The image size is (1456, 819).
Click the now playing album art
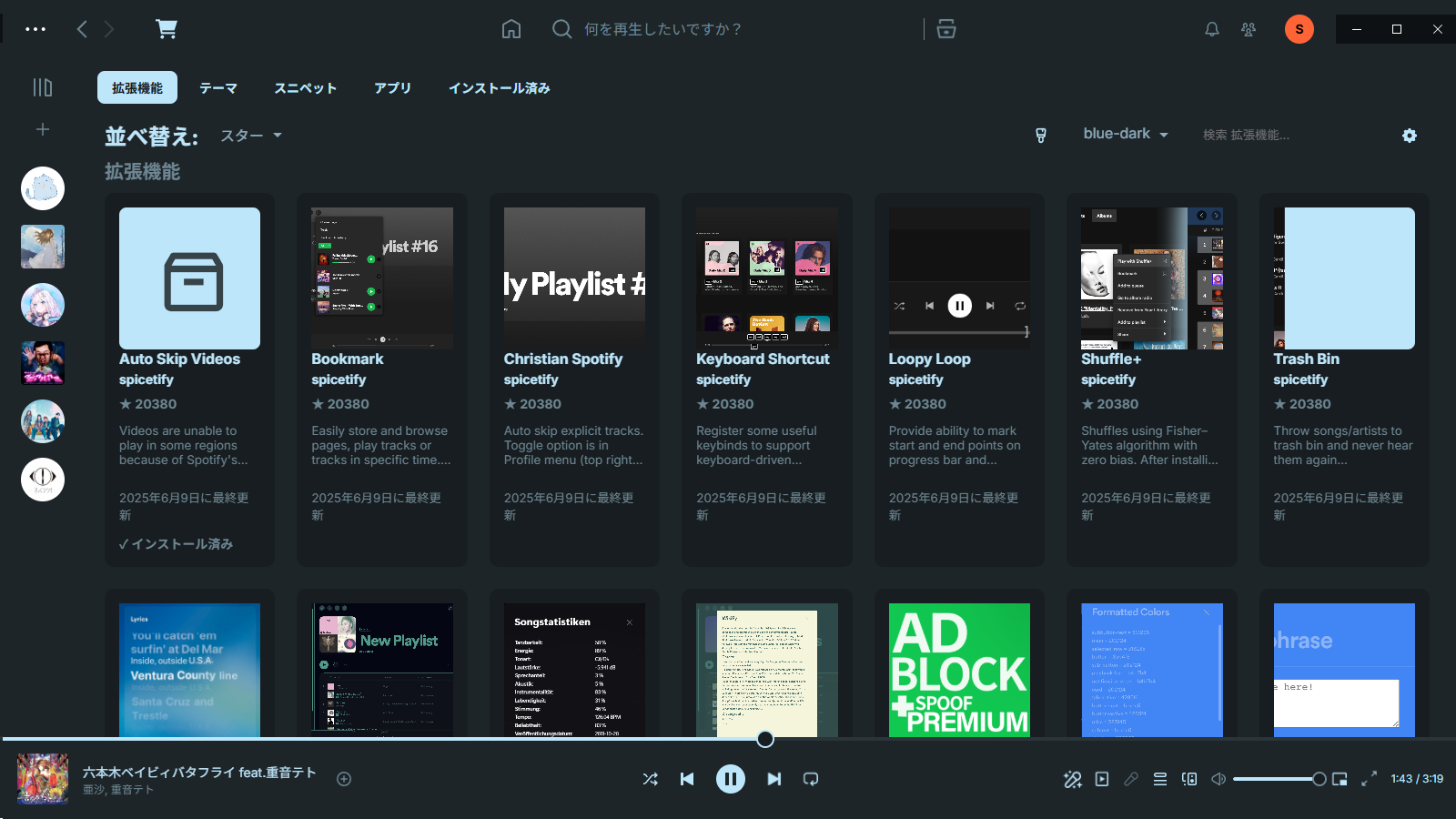point(43,779)
